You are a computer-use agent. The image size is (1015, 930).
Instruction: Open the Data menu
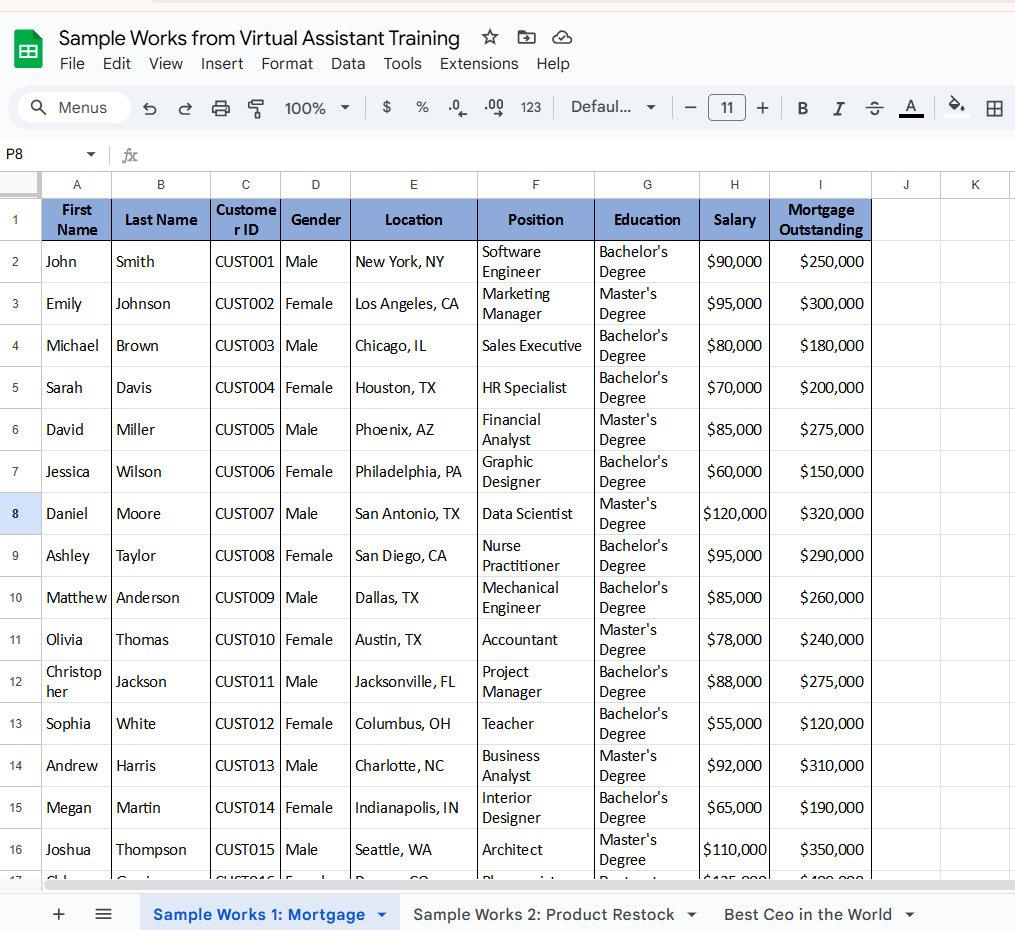[x=348, y=64]
